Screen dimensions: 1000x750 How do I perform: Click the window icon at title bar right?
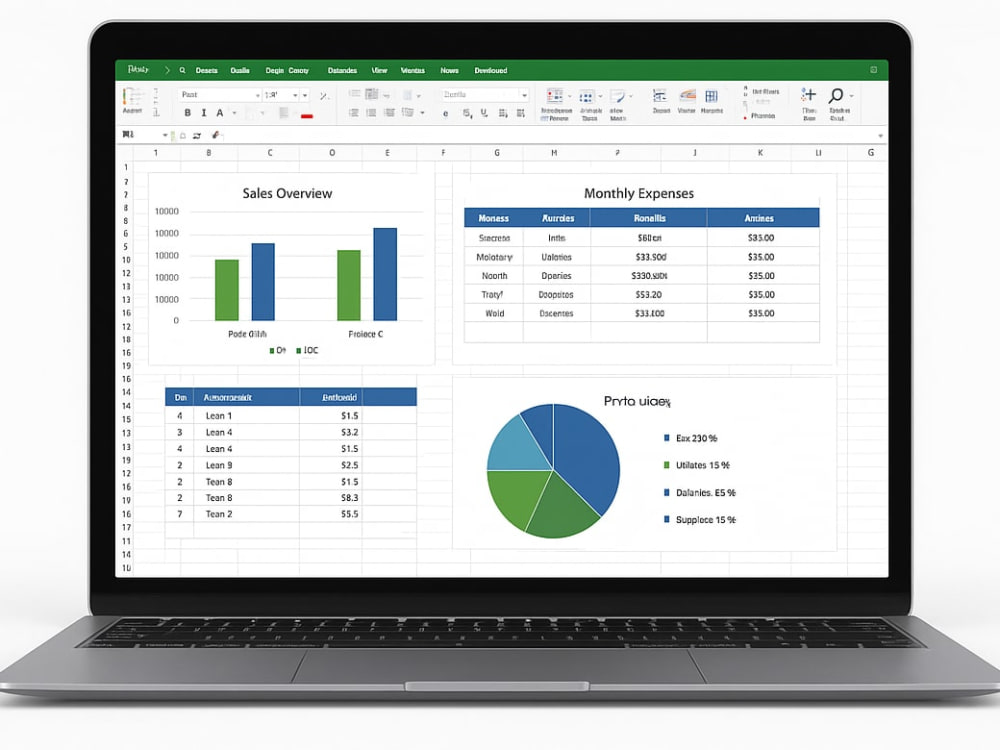(x=874, y=70)
